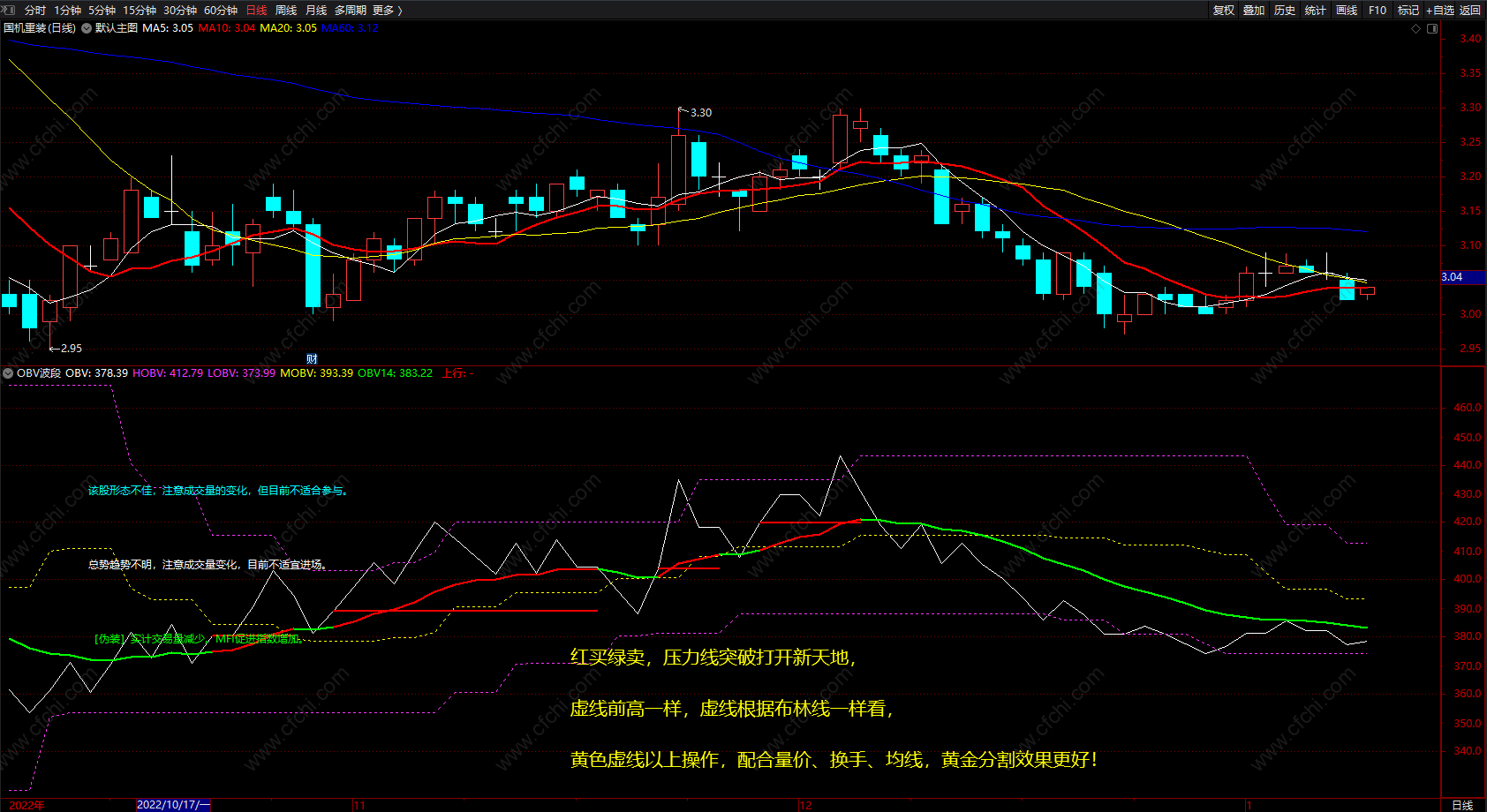Viewport: 1487px width, 812px height.
Task: Switch to 月线 monthly chart
Action: [316, 11]
